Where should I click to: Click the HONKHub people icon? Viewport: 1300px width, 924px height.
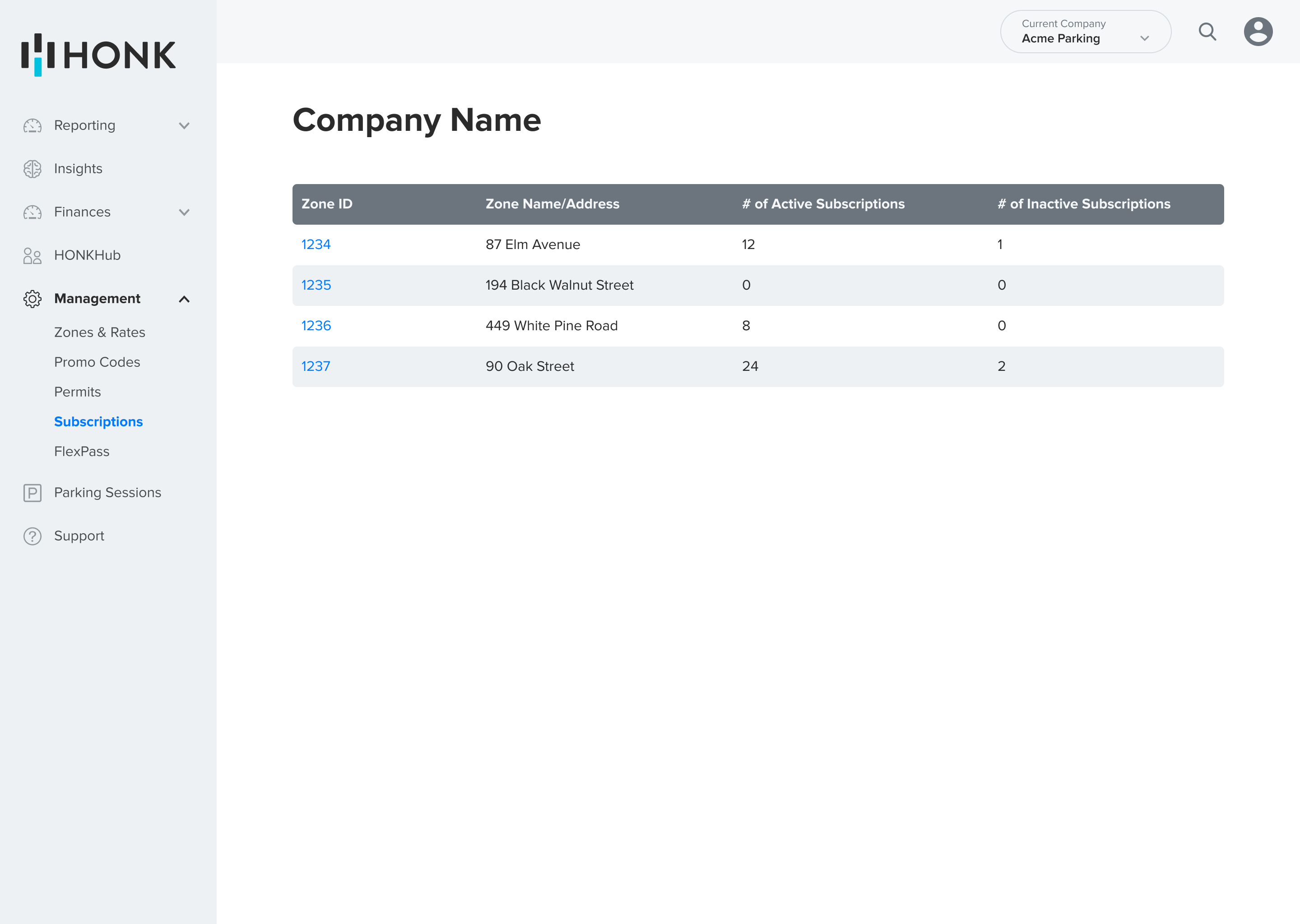[x=32, y=255]
